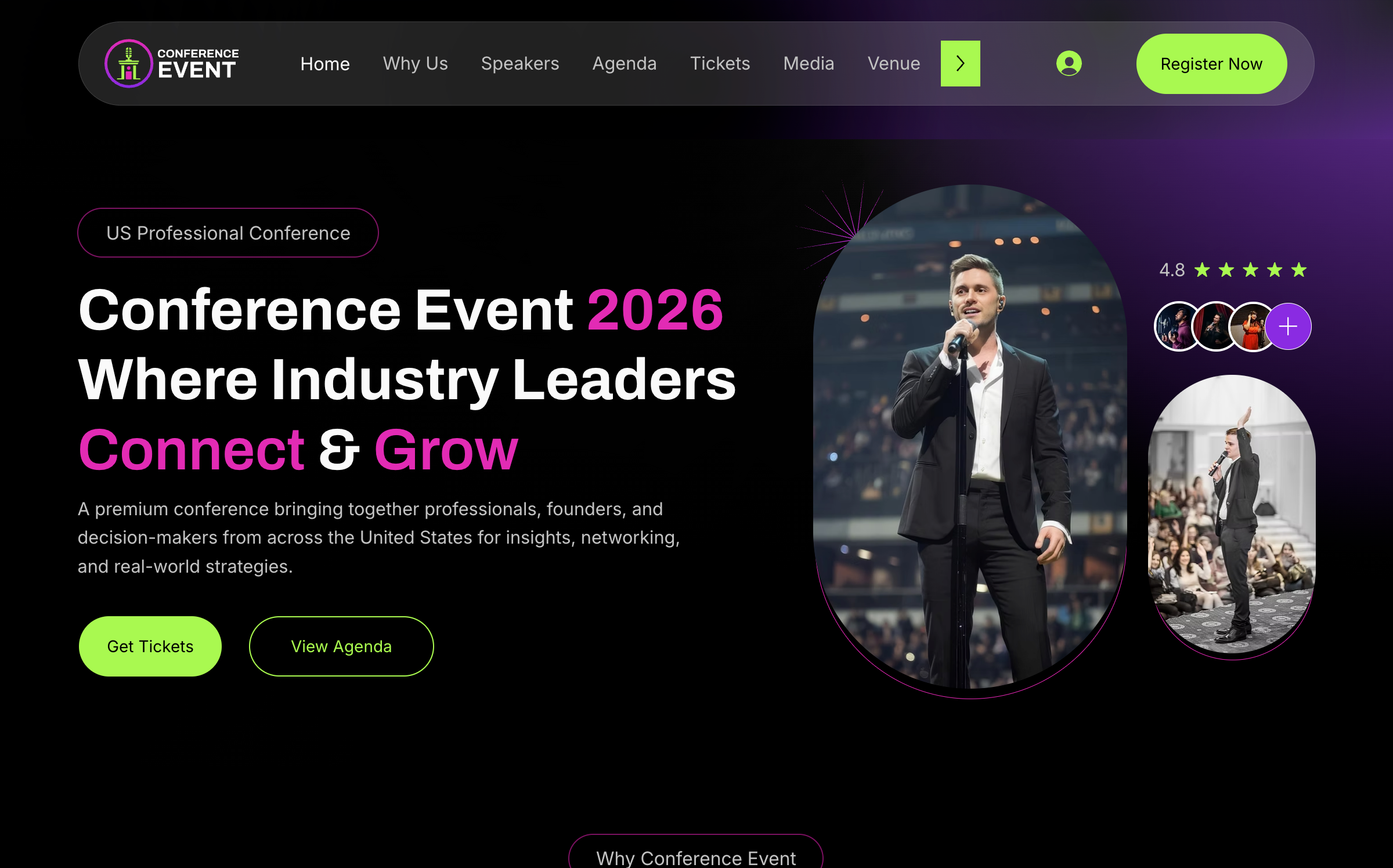1393x868 pixels.
Task: Click the purple plus avatar icon
Action: (1288, 326)
